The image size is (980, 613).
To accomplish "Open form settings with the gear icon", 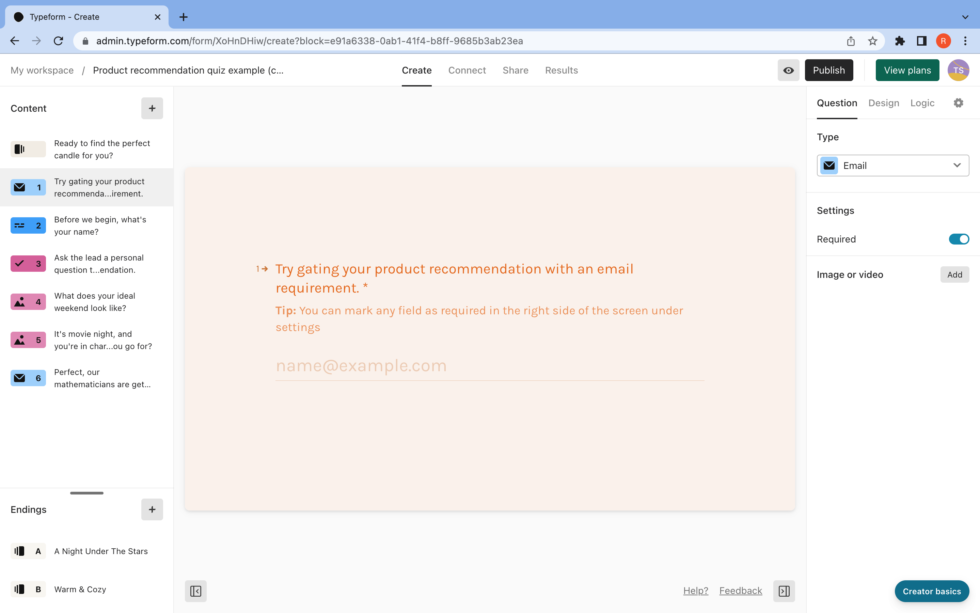I will [x=958, y=103].
